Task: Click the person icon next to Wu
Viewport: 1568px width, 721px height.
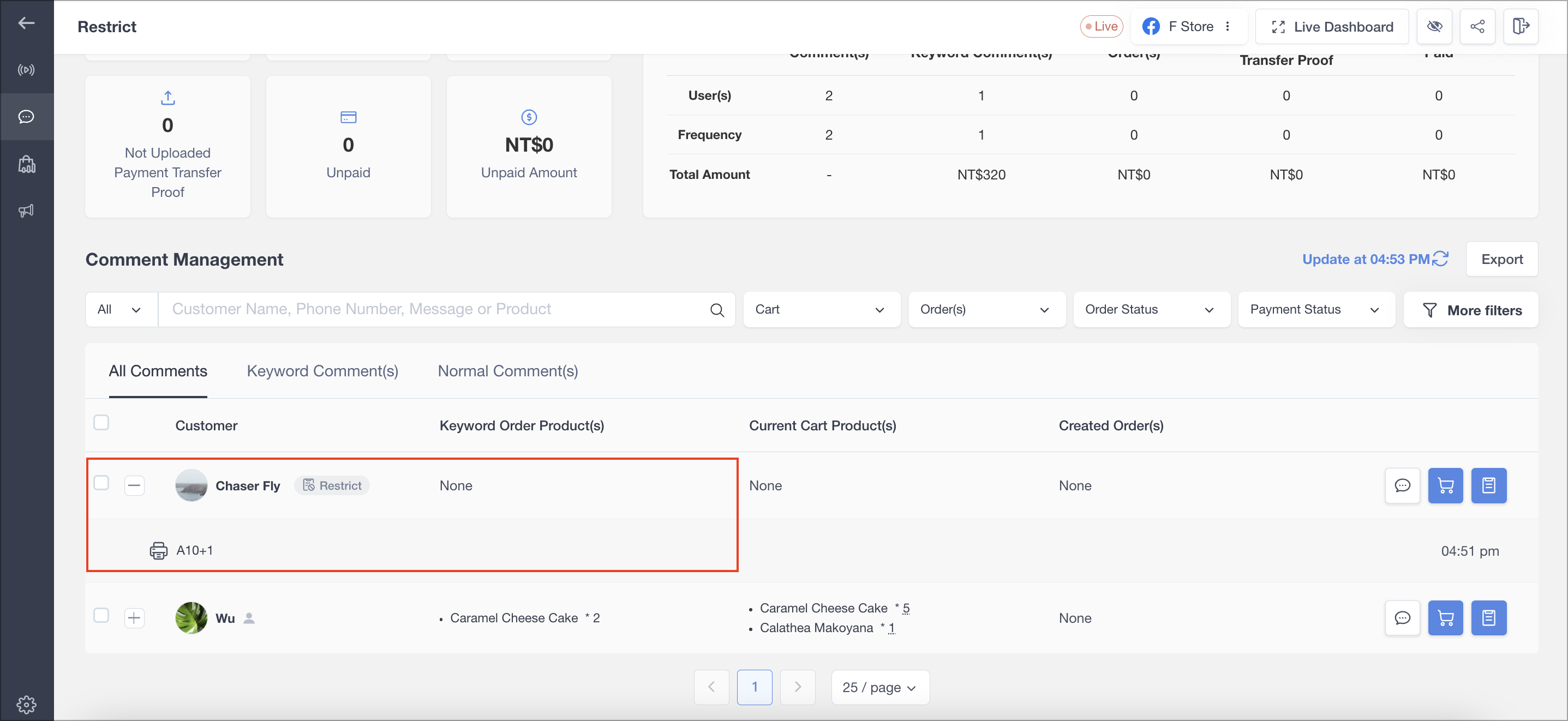Action: [249, 618]
